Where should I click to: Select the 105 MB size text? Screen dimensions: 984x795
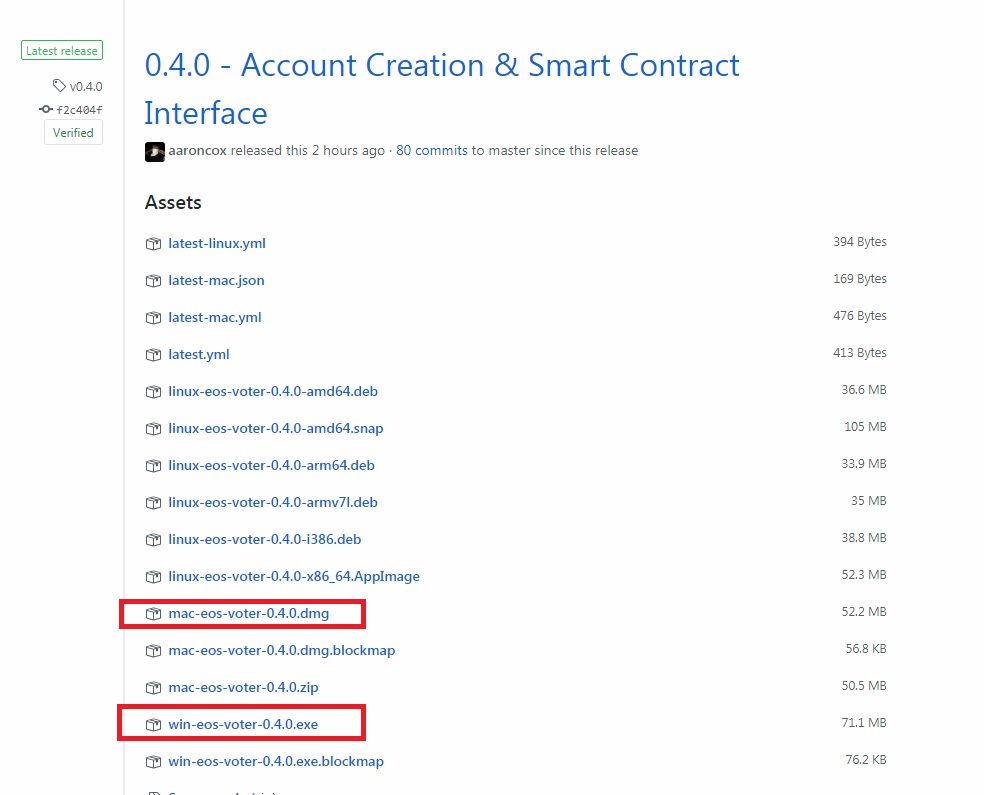point(865,427)
